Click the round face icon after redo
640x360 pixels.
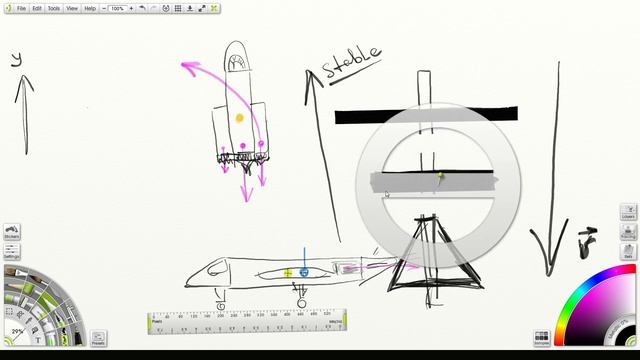tap(166, 8)
